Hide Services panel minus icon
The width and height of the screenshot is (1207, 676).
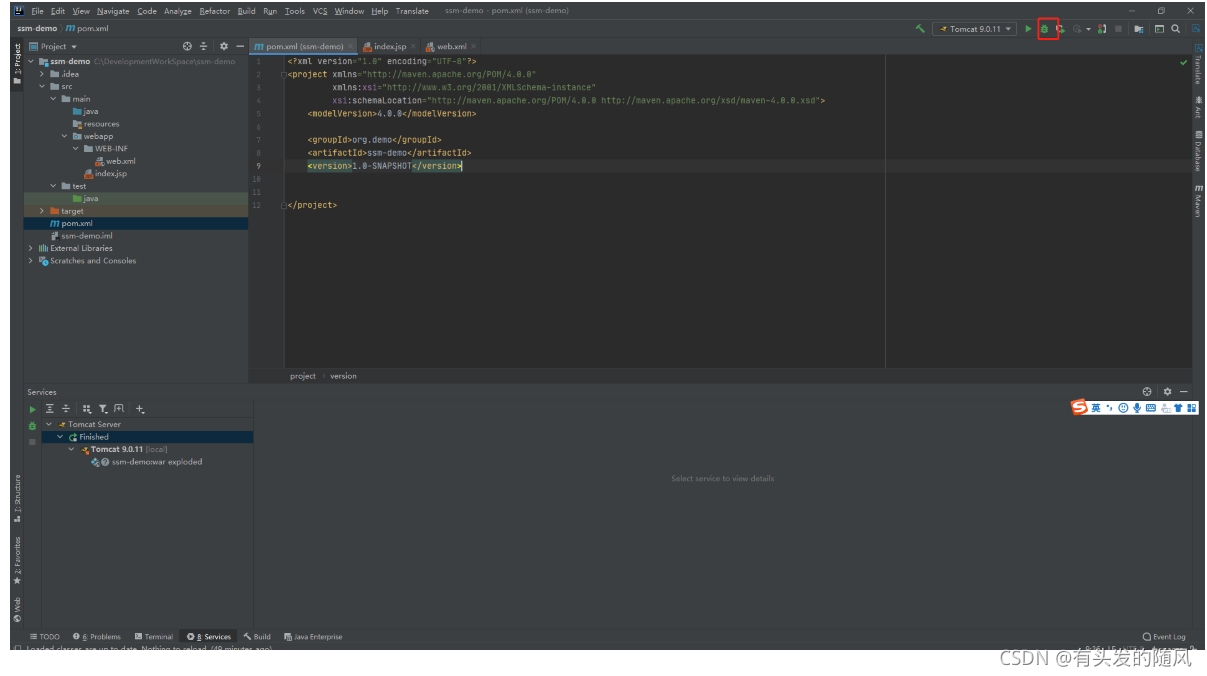[1184, 392]
